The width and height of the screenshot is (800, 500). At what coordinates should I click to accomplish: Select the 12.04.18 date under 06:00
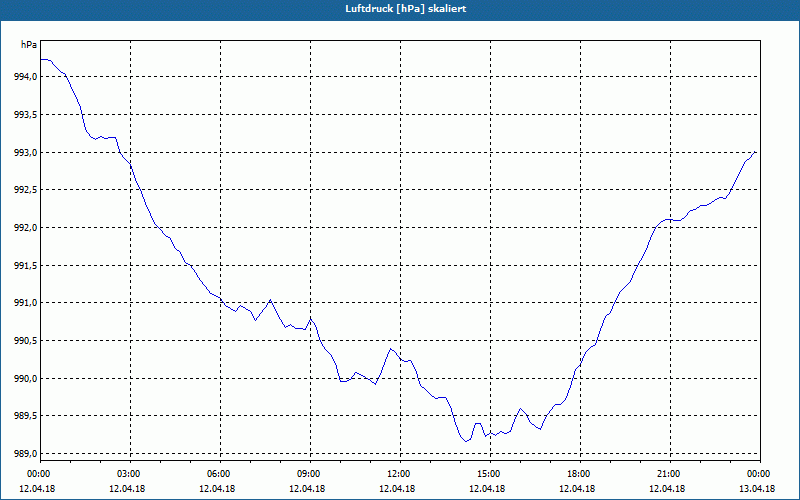pos(217,489)
